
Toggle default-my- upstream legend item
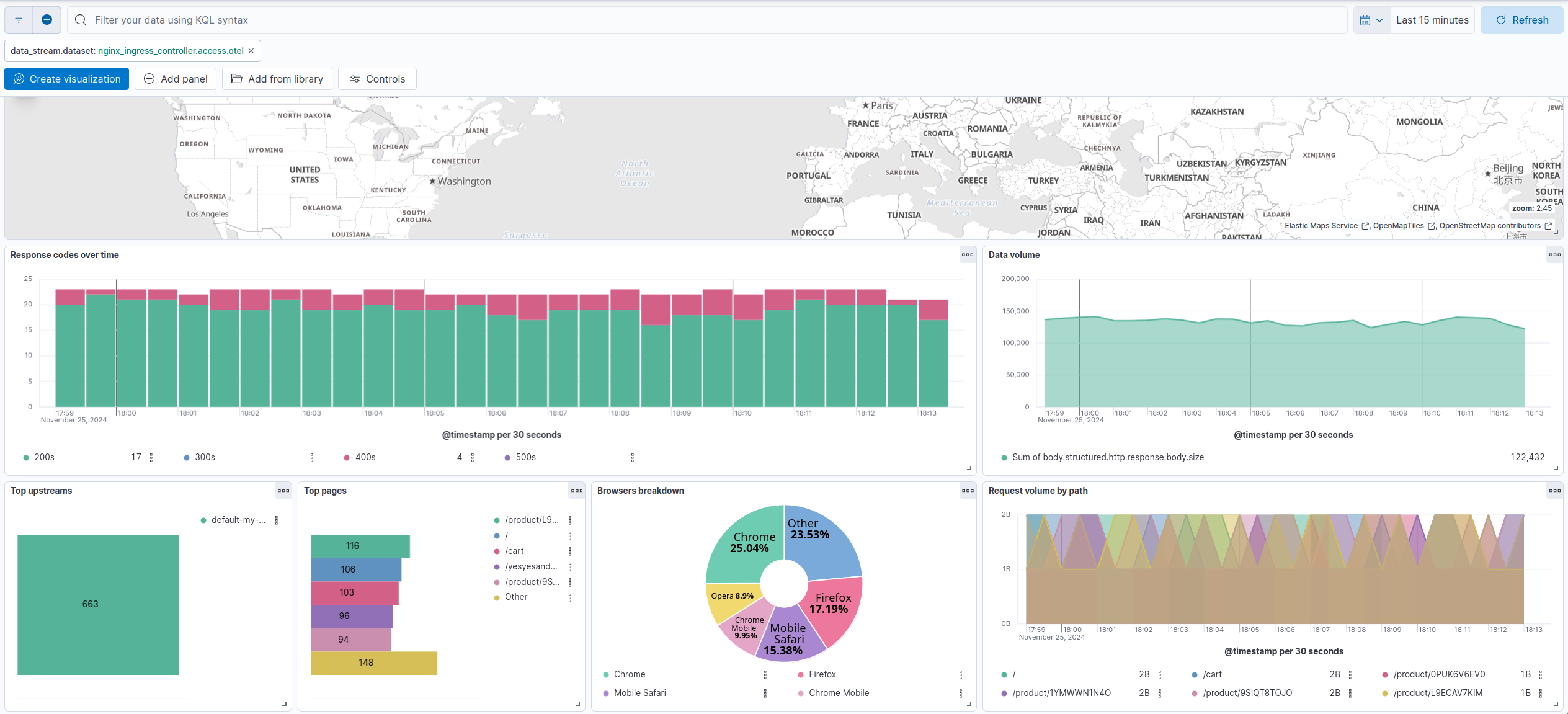point(238,520)
